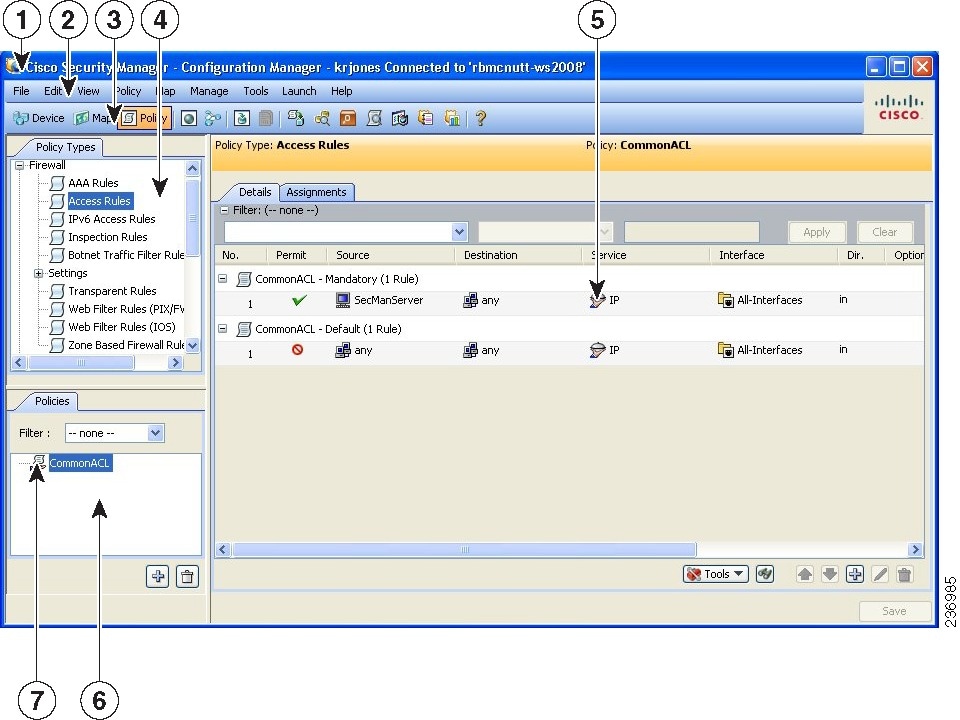Move selected rule up using up-arrow icon
Image resolution: width=960 pixels, height=720 pixels.
pos(807,574)
